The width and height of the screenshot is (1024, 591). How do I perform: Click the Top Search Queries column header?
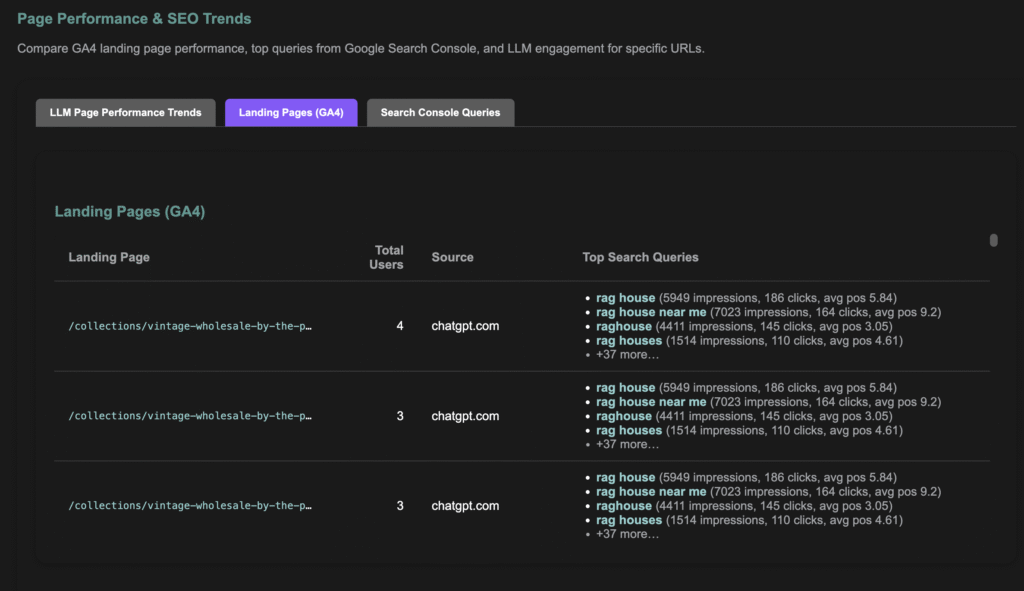point(640,257)
